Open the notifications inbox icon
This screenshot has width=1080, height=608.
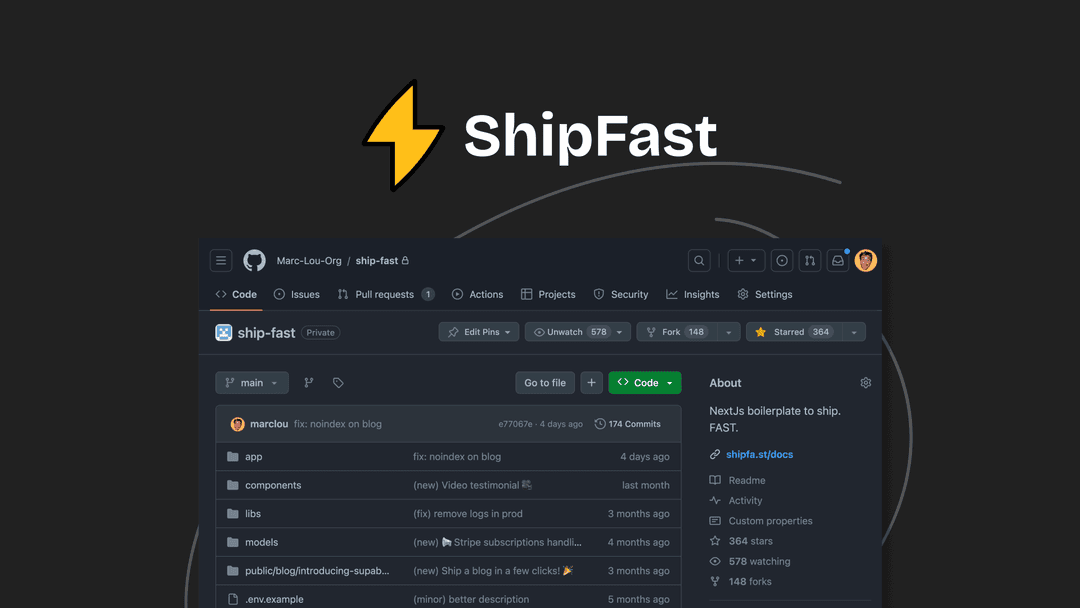[838, 261]
